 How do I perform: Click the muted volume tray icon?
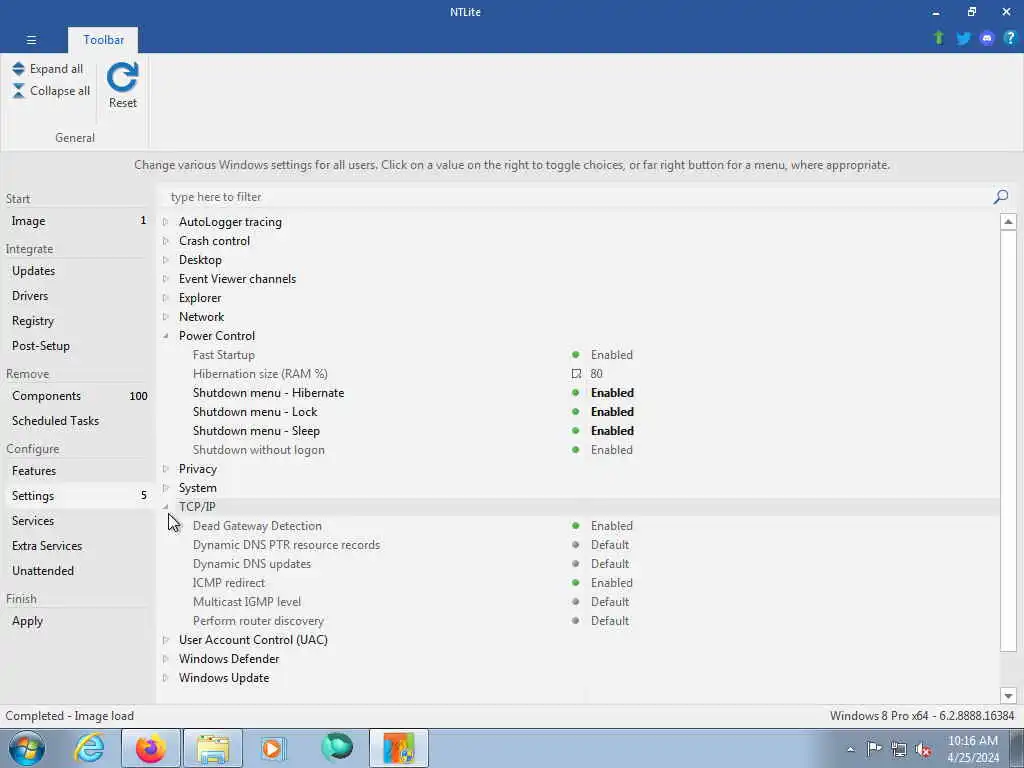click(x=923, y=749)
